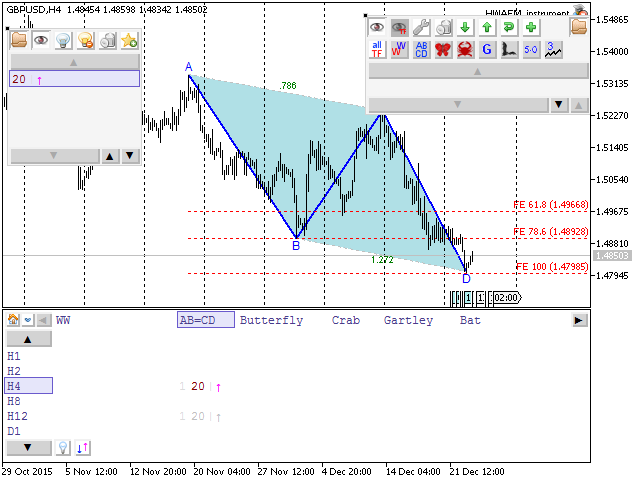This screenshot has height=480, width=640.
Task: Click the black down triangle in the left panel
Action: coord(130,156)
